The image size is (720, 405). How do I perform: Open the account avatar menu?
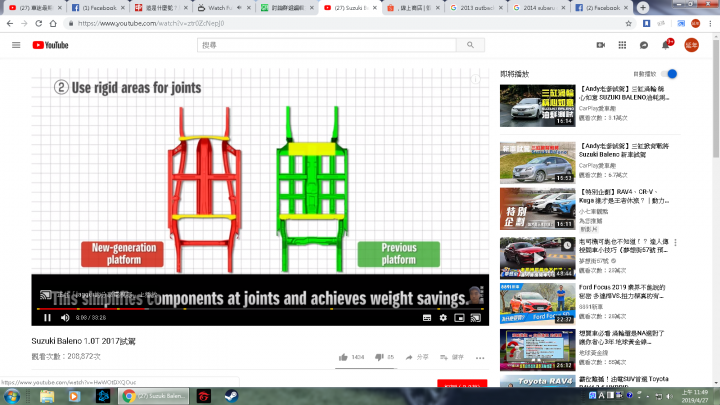click(x=692, y=45)
